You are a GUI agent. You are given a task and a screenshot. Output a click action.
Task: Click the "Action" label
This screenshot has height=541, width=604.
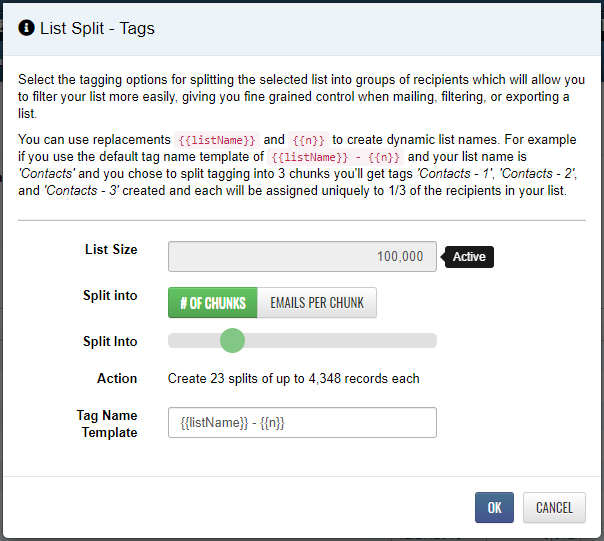[117, 378]
